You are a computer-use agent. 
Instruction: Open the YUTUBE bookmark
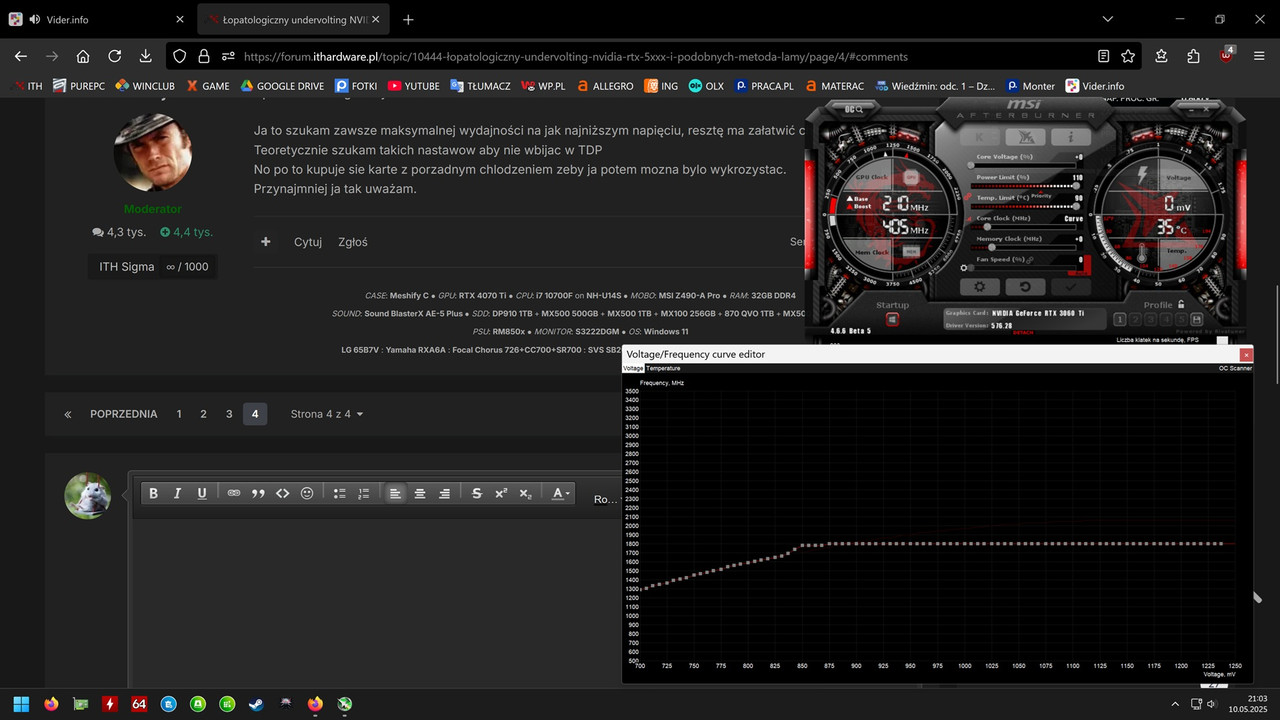(413, 86)
